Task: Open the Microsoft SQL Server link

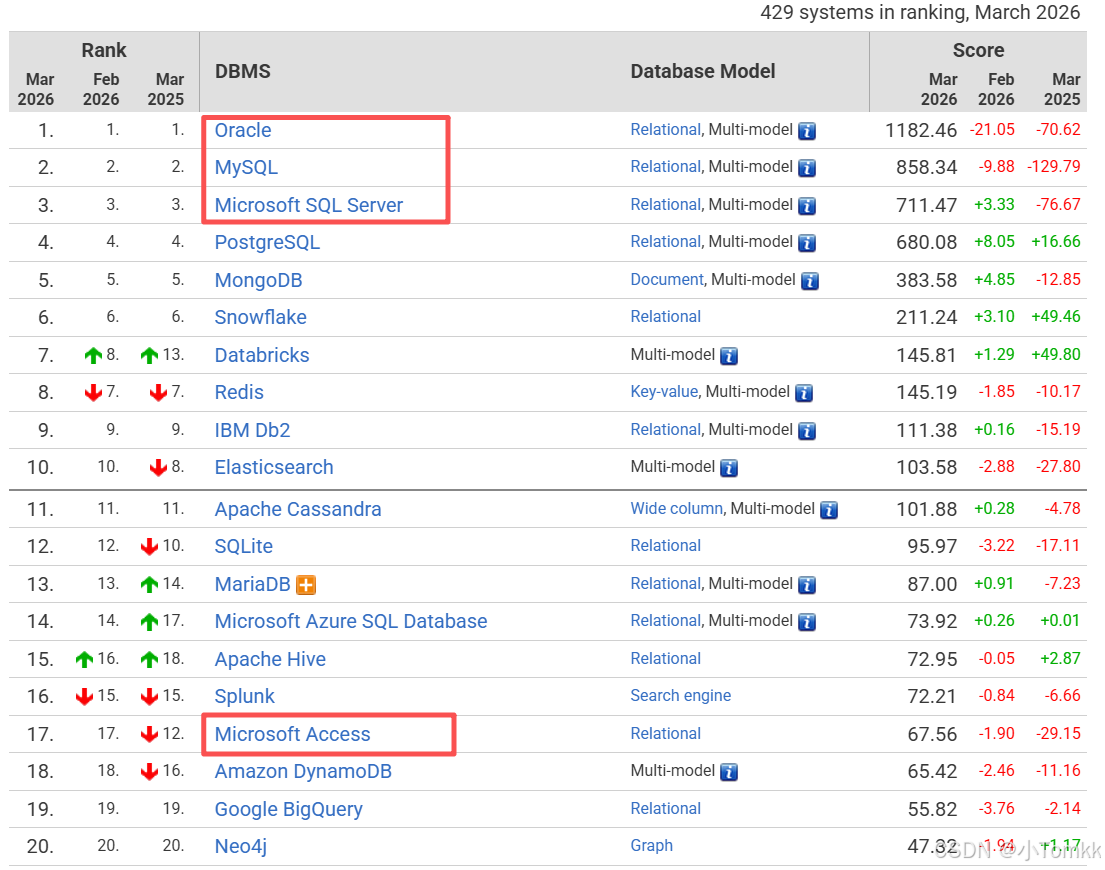Action: tap(309, 205)
